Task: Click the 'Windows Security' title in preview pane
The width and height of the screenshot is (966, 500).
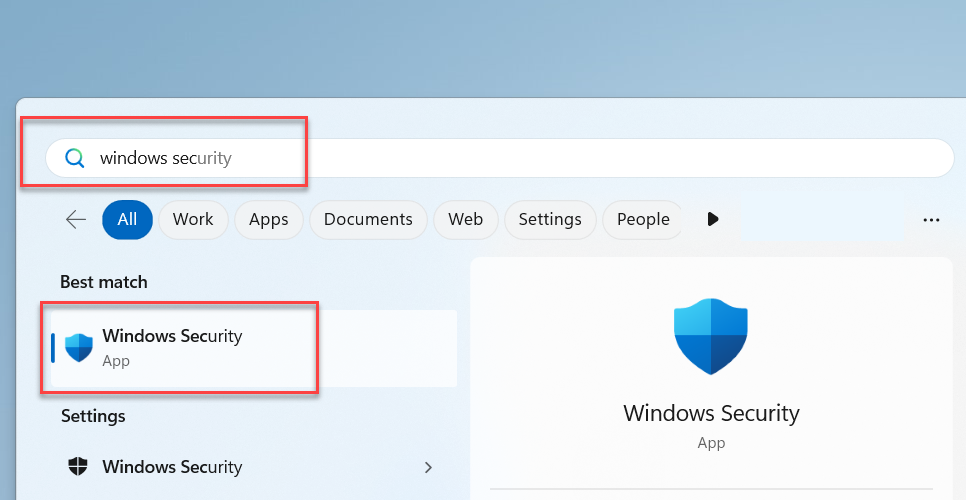Action: coord(712,413)
